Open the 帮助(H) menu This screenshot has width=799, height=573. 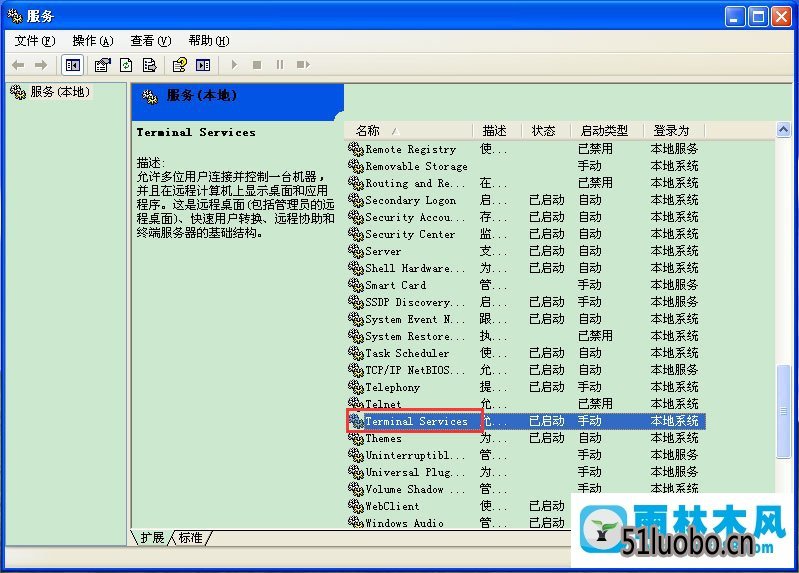tap(209, 41)
